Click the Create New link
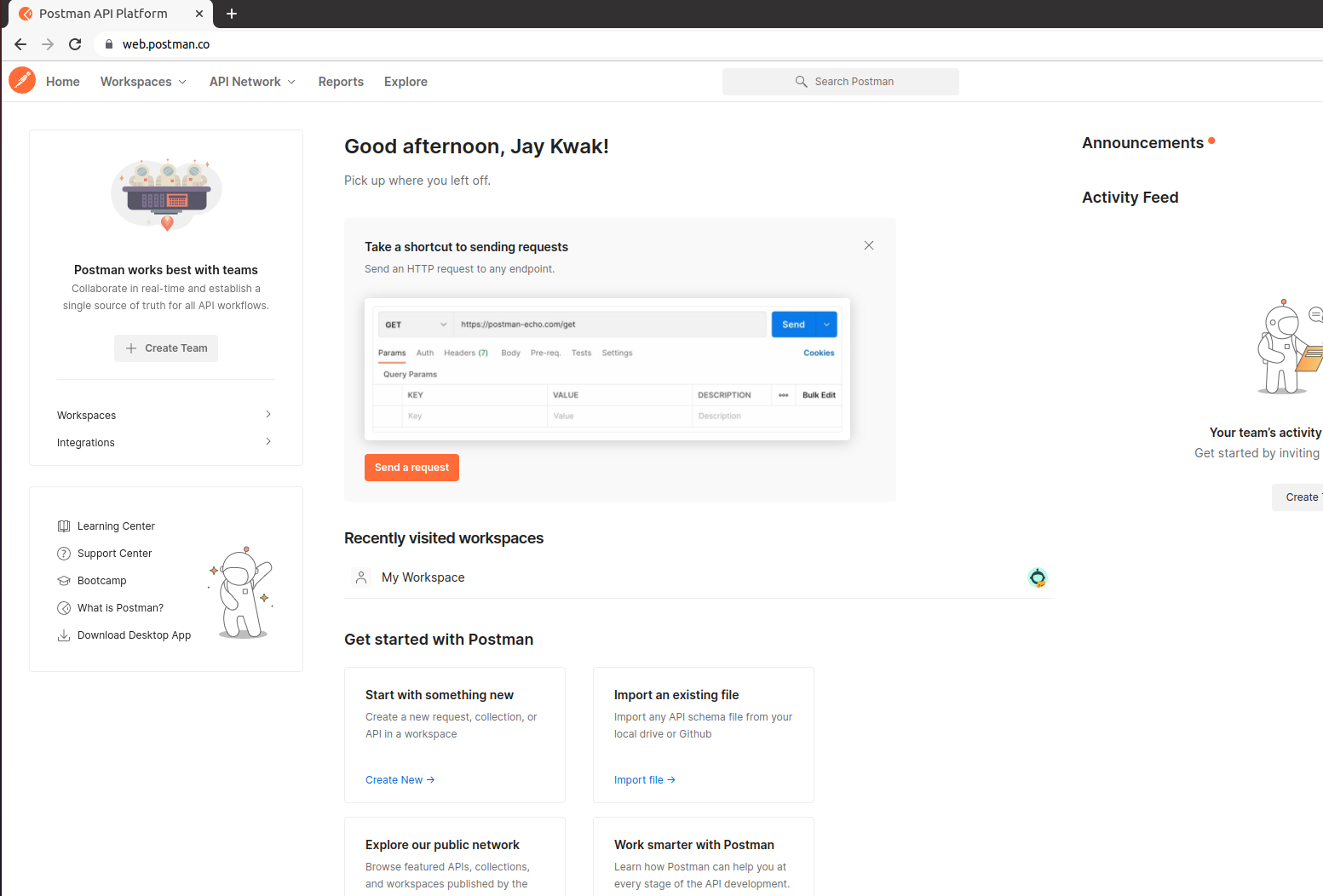 click(x=400, y=780)
